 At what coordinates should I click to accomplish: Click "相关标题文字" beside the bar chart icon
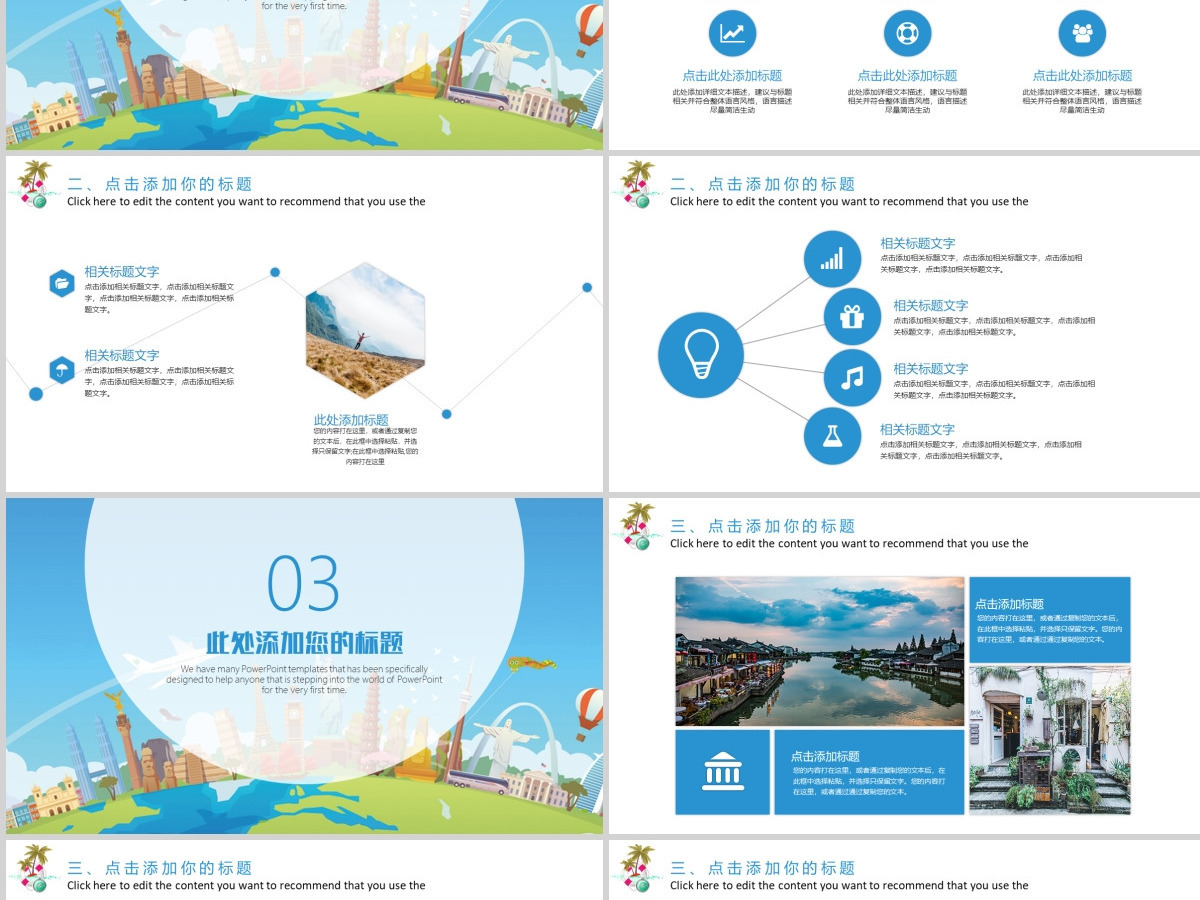[918, 243]
